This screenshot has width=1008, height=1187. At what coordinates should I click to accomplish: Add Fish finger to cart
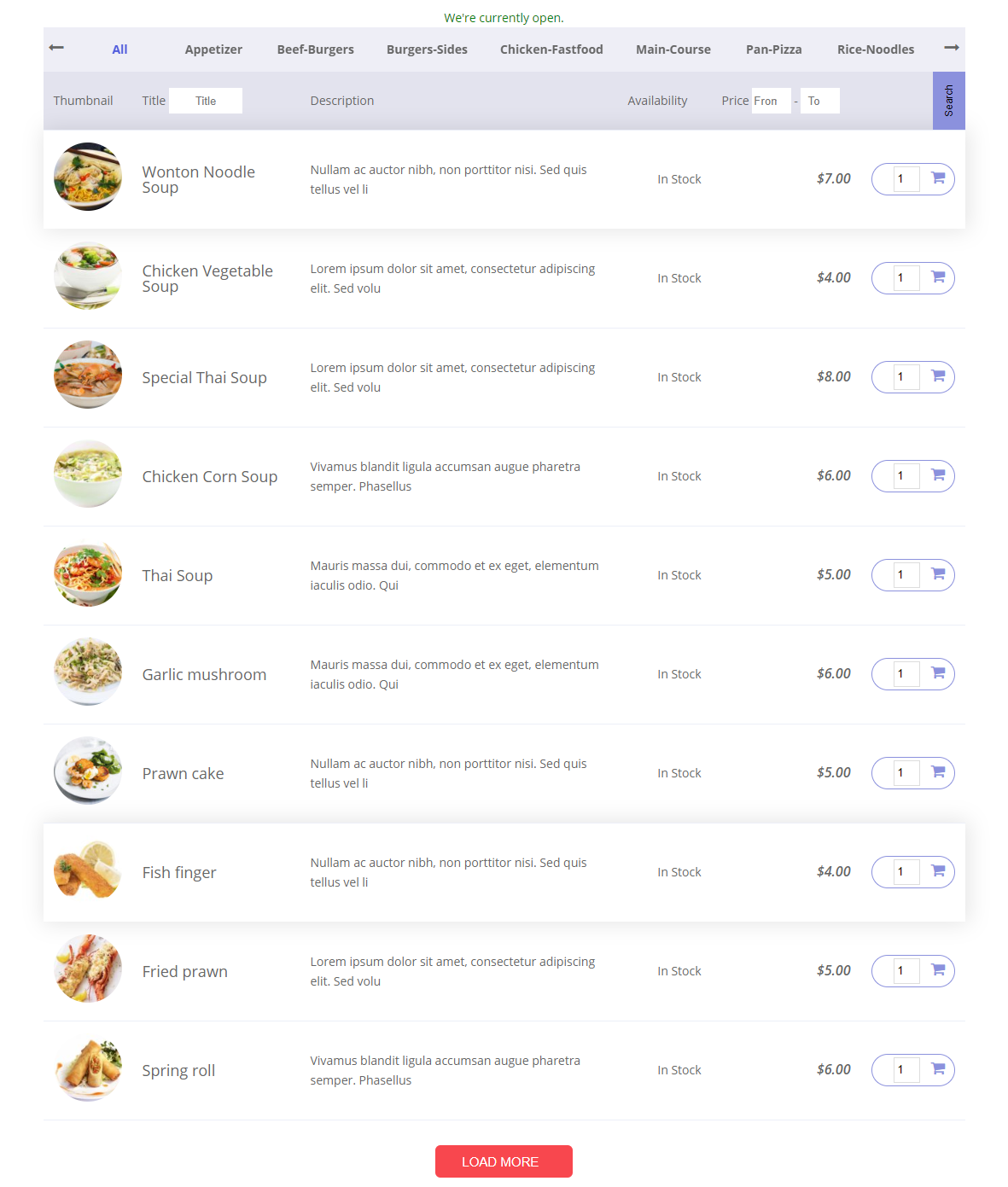[937, 871]
